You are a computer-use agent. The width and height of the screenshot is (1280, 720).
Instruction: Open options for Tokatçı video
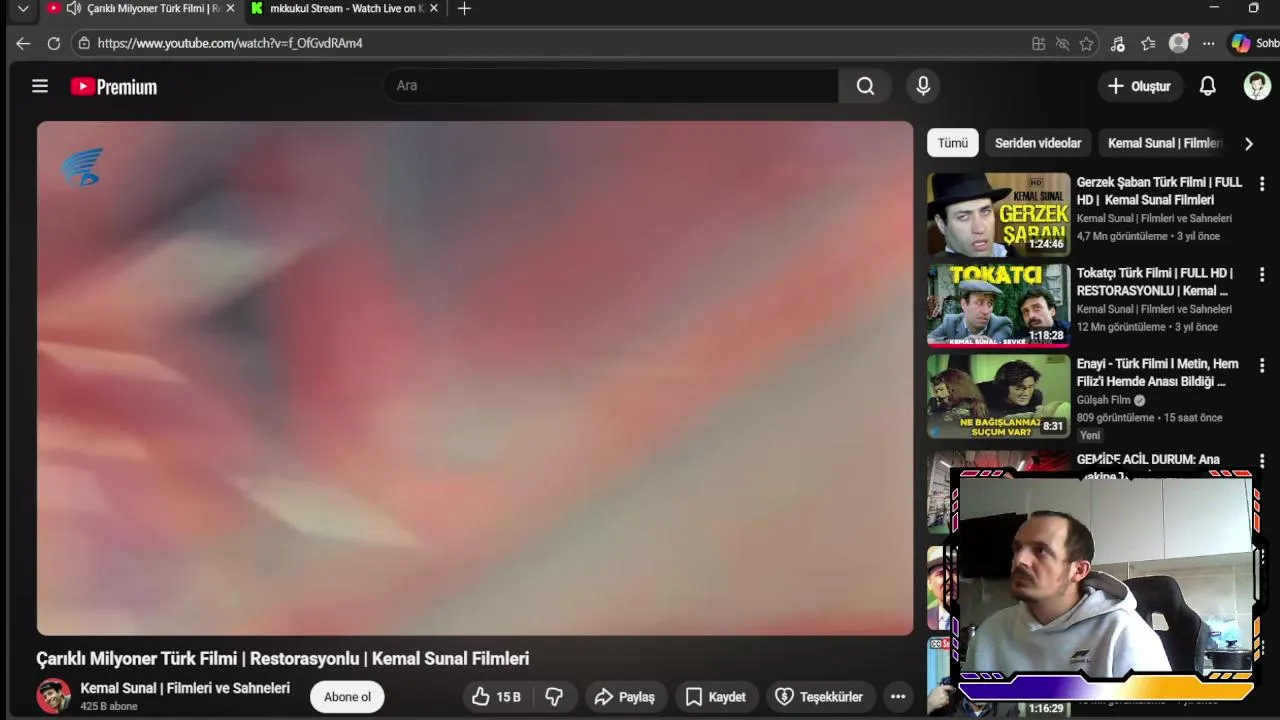click(x=1262, y=274)
